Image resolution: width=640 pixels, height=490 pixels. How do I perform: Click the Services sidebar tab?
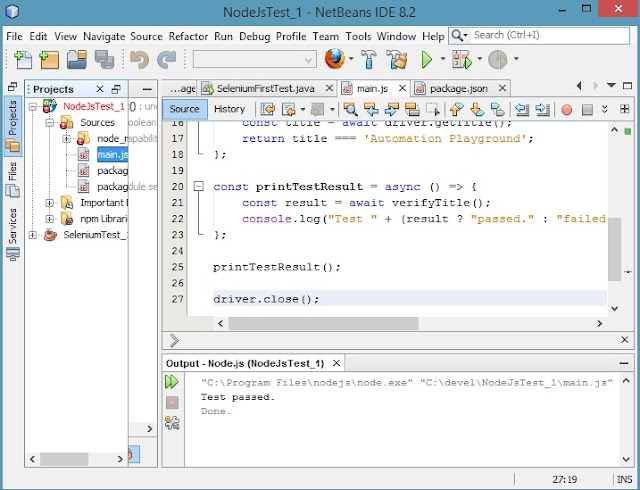(x=13, y=234)
